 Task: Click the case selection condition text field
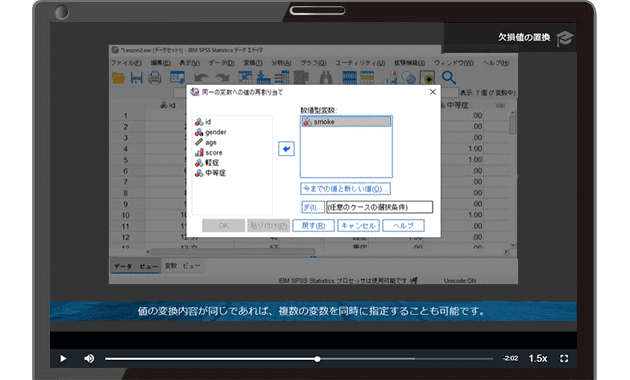pos(380,207)
